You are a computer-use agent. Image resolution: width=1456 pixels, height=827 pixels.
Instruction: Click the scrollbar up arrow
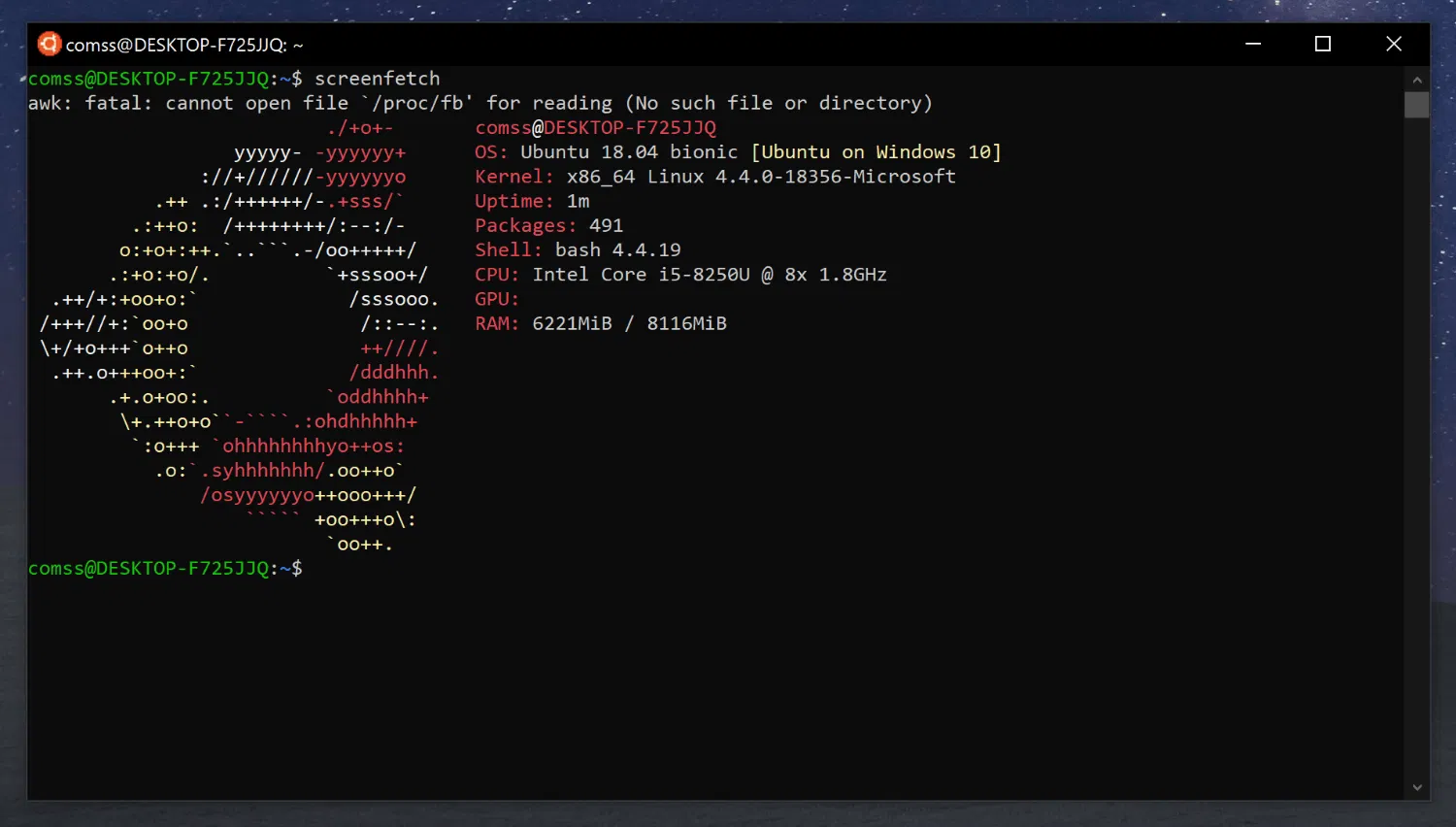click(1416, 80)
